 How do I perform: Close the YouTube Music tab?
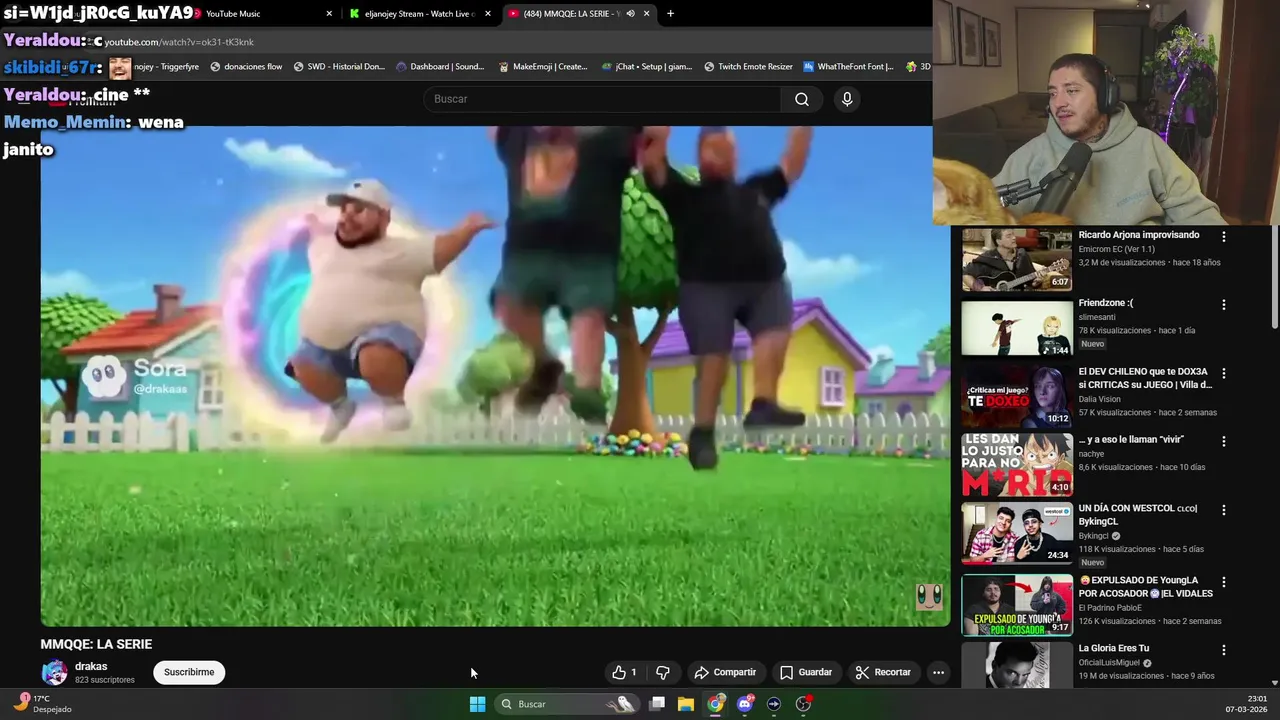coord(329,14)
